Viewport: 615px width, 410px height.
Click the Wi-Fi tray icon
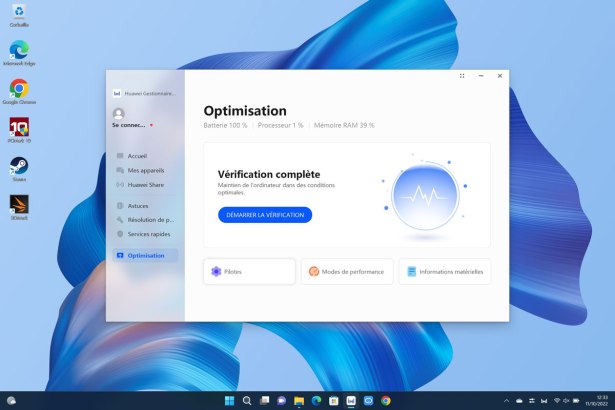click(557, 401)
